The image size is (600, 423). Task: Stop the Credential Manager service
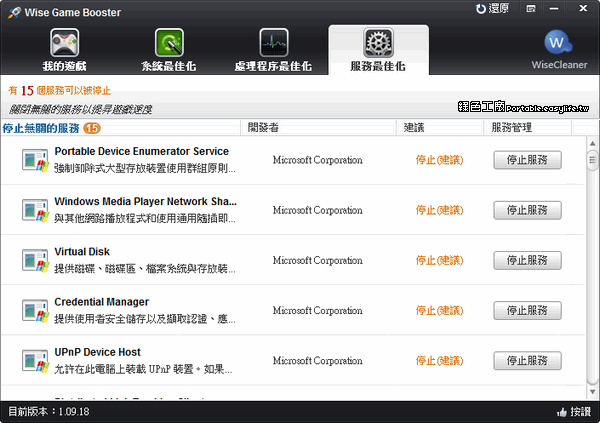click(x=527, y=310)
